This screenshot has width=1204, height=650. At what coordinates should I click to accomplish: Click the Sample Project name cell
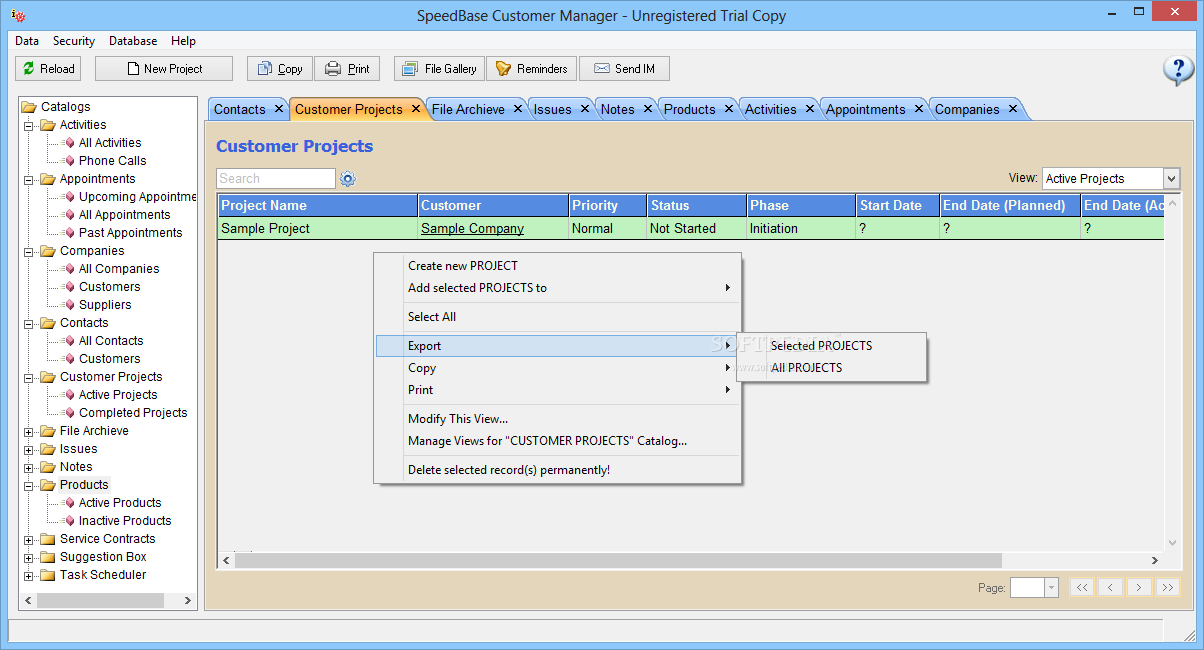point(318,229)
